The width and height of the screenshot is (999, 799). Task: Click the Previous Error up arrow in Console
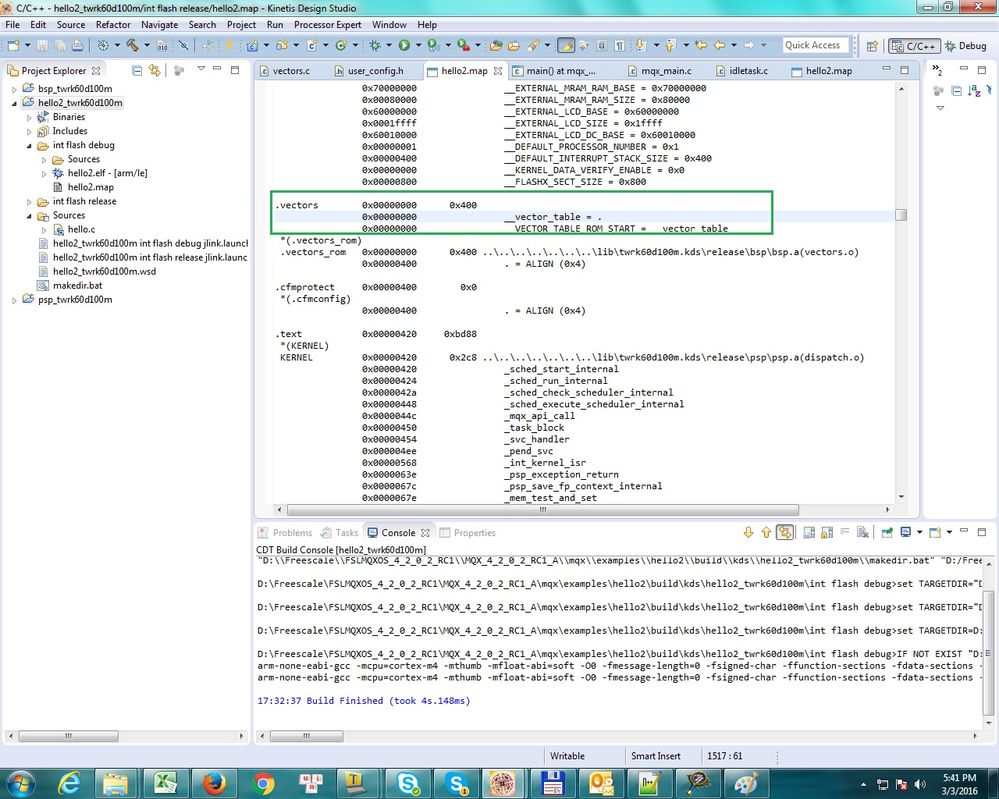tap(766, 533)
